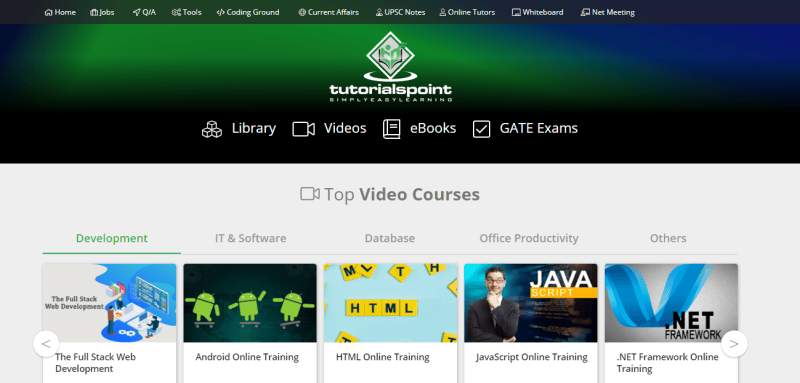This screenshot has width=800, height=383.
Task: Click the Net Meeting icon
Action: pos(585,12)
